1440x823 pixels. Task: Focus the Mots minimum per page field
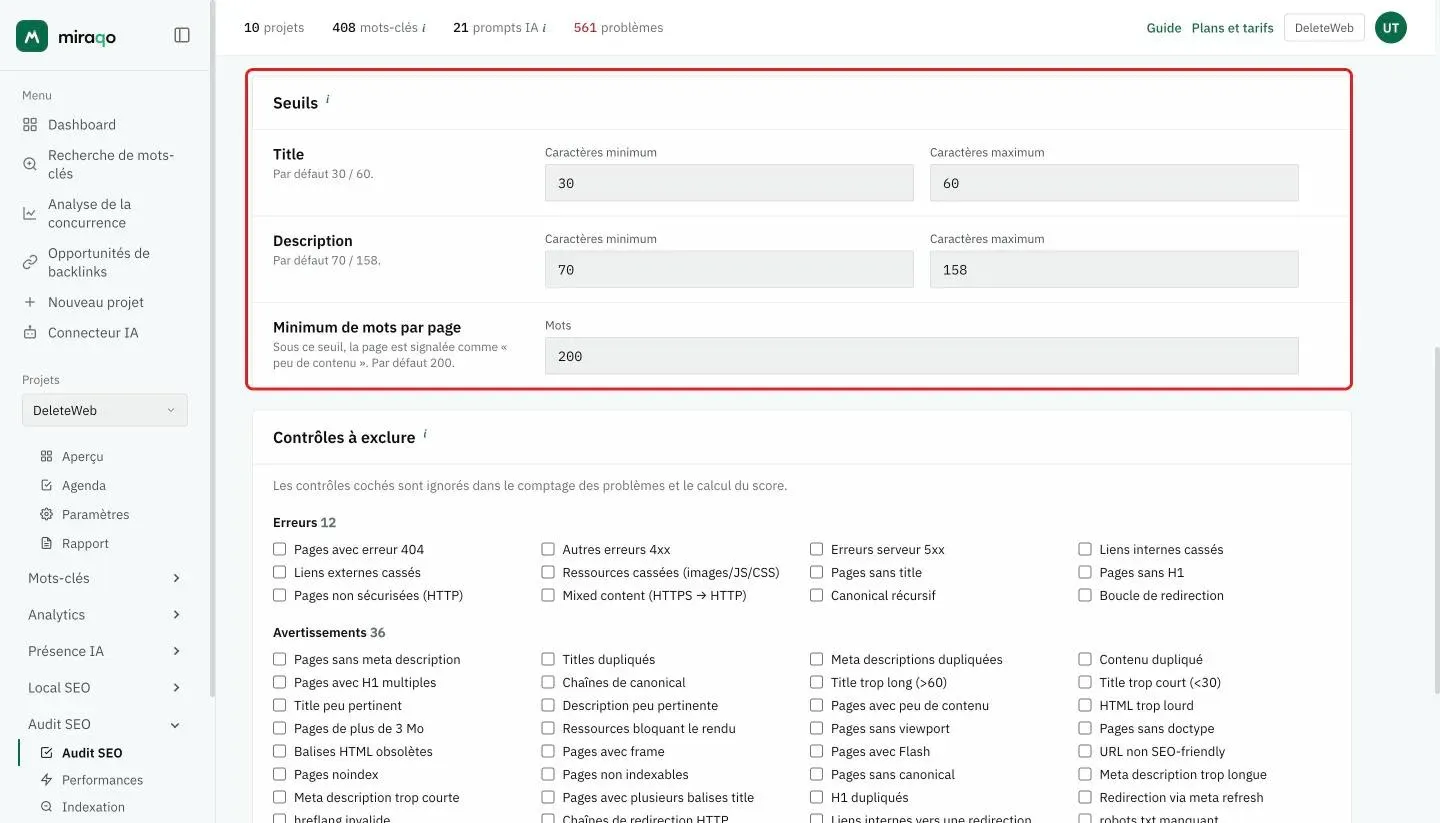[x=922, y=356]
